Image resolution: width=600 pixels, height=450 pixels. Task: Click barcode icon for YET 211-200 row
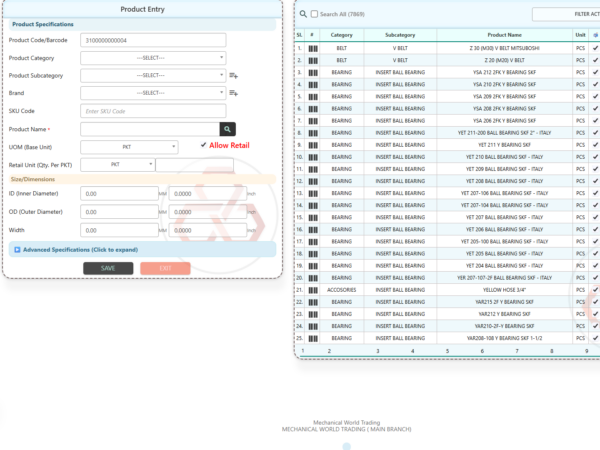pos(313,133)
